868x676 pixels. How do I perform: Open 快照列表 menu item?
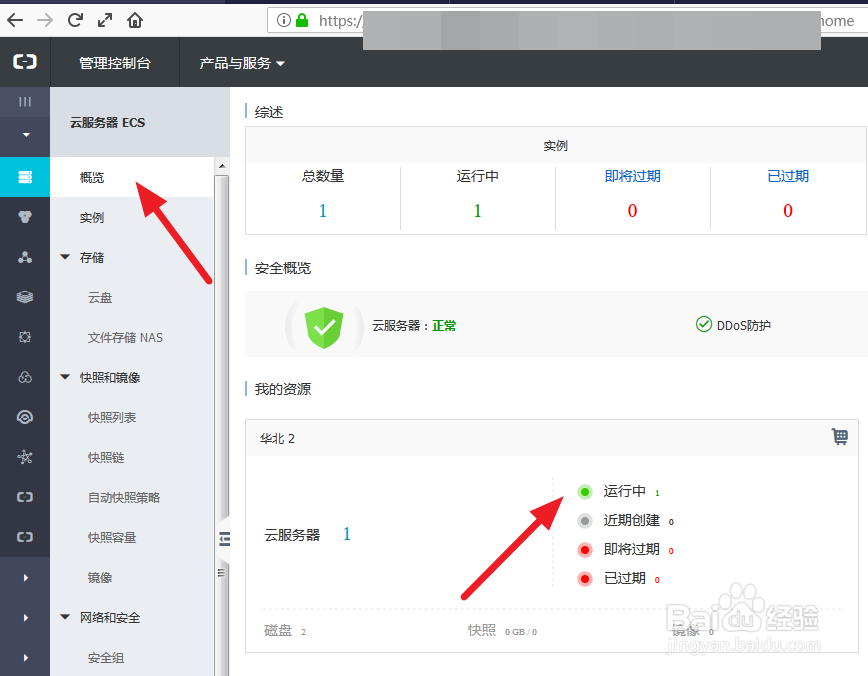(x=112, y=417)
